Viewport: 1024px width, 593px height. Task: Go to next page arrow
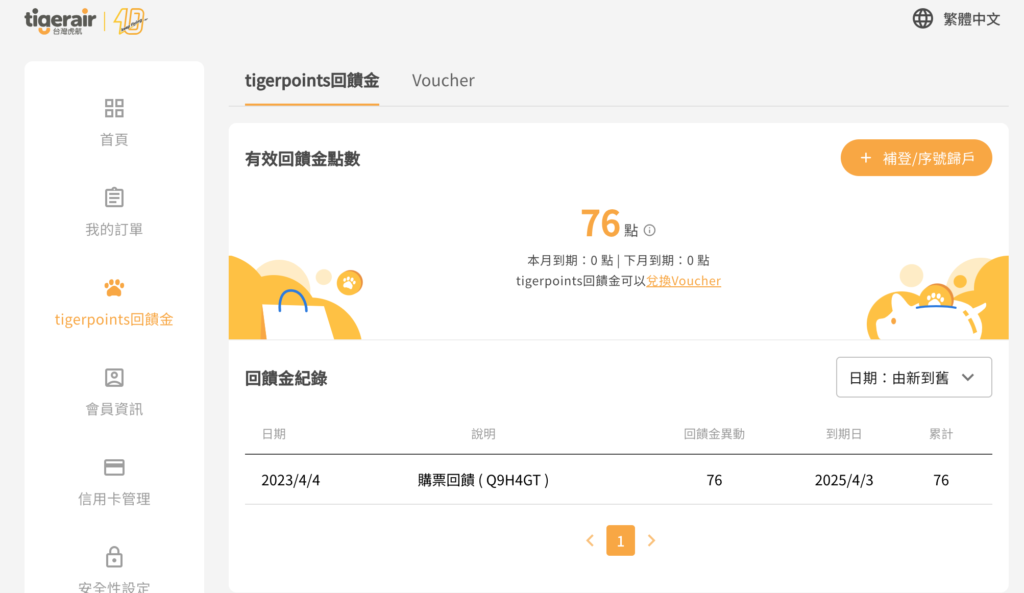tap(651, 541)
